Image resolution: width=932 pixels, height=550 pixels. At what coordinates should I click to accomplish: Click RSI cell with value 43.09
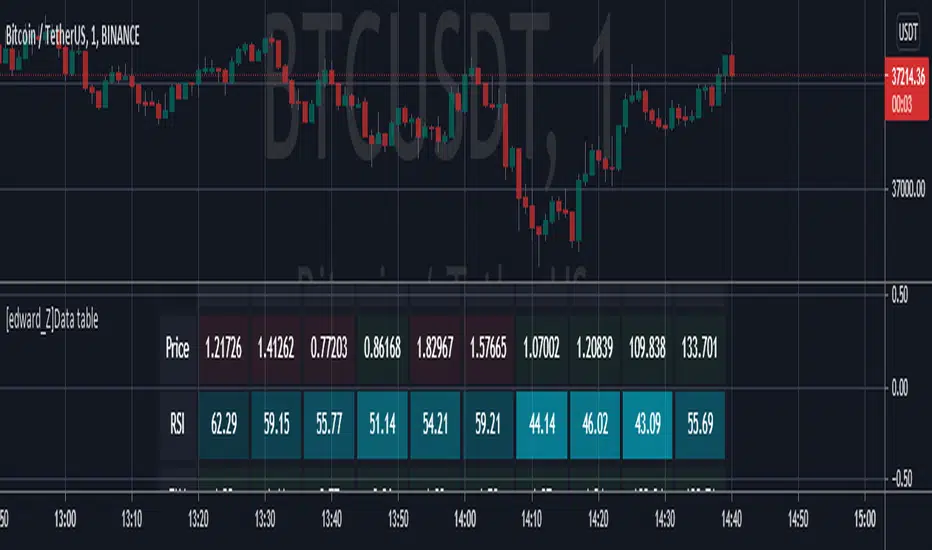tap(647, 425)
